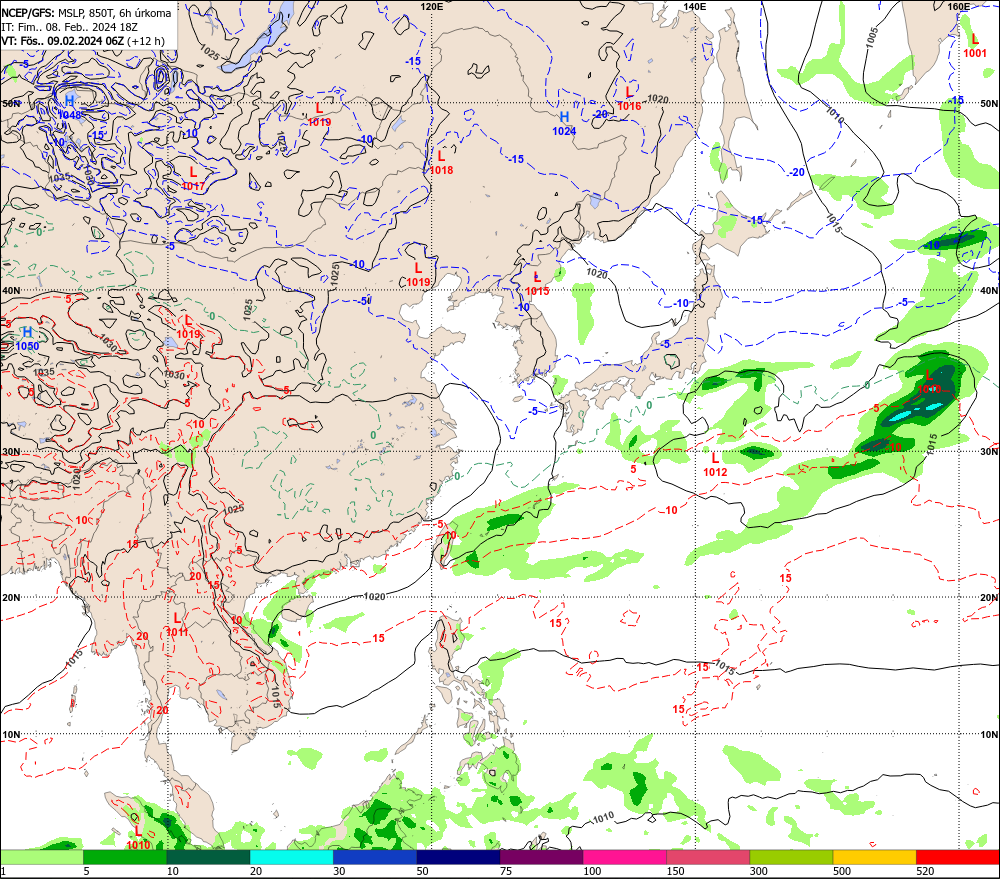Click the magenta 100–150 mm legend swatch
Screen dimensions: 1000x879
click(624, 857)
